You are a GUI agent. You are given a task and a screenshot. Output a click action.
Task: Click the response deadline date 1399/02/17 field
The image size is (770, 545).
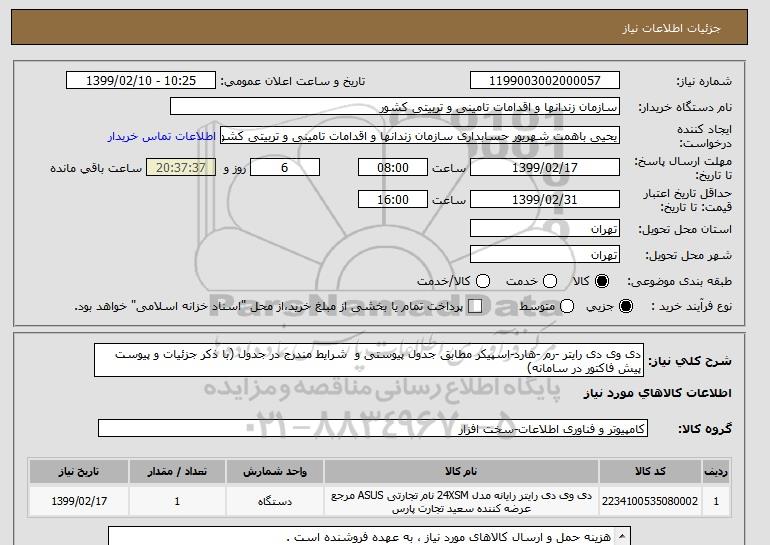coord(545,167)
